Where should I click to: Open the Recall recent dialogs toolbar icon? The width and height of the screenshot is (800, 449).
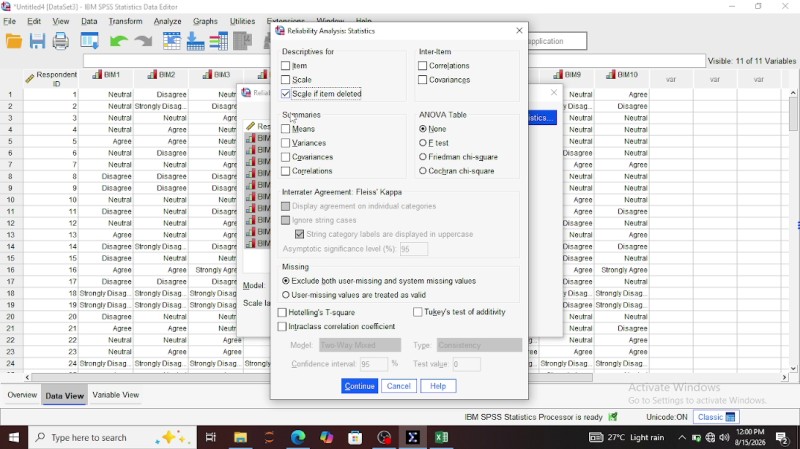(x=90, y=41)
